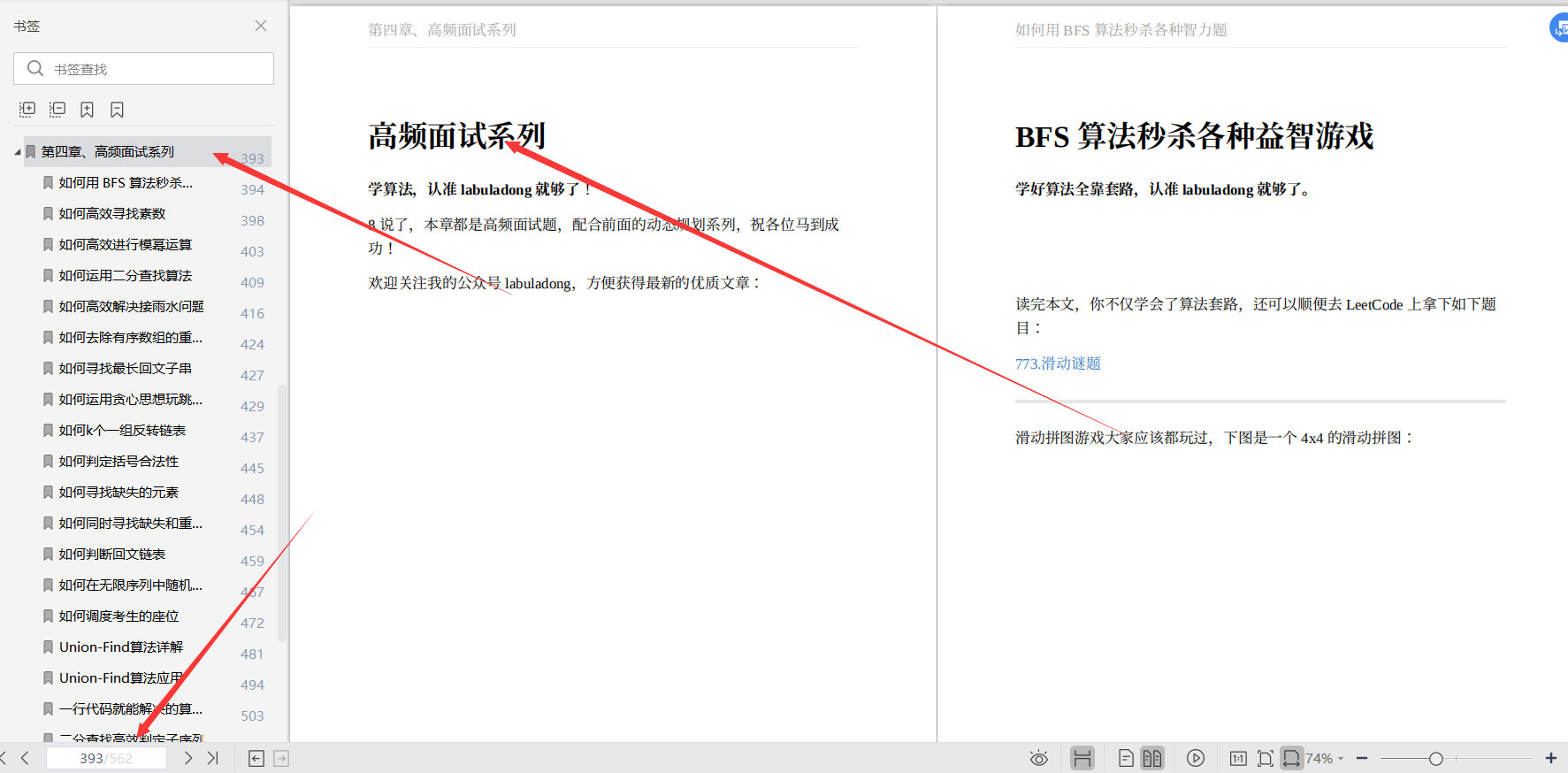Open the 773.滑动谜题 link
This screenshot has height=773, width=1568.
point(1058,364)
